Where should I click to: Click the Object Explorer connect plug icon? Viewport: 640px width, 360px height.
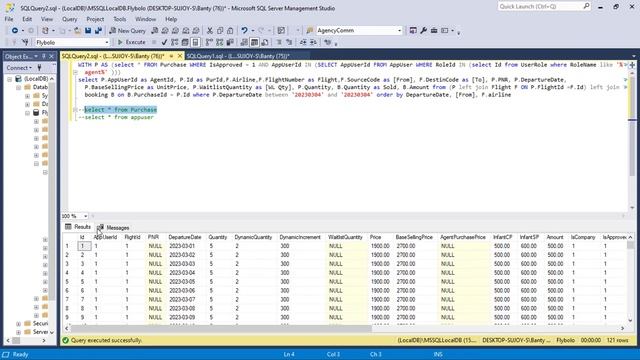[x=40, y=68]
